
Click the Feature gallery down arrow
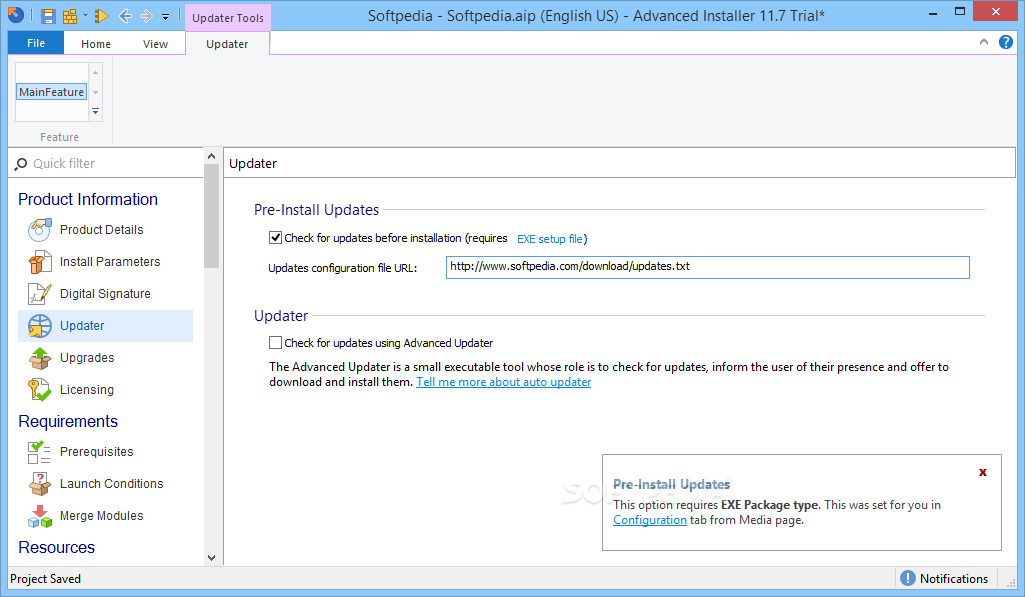click(x=95, y=92)
